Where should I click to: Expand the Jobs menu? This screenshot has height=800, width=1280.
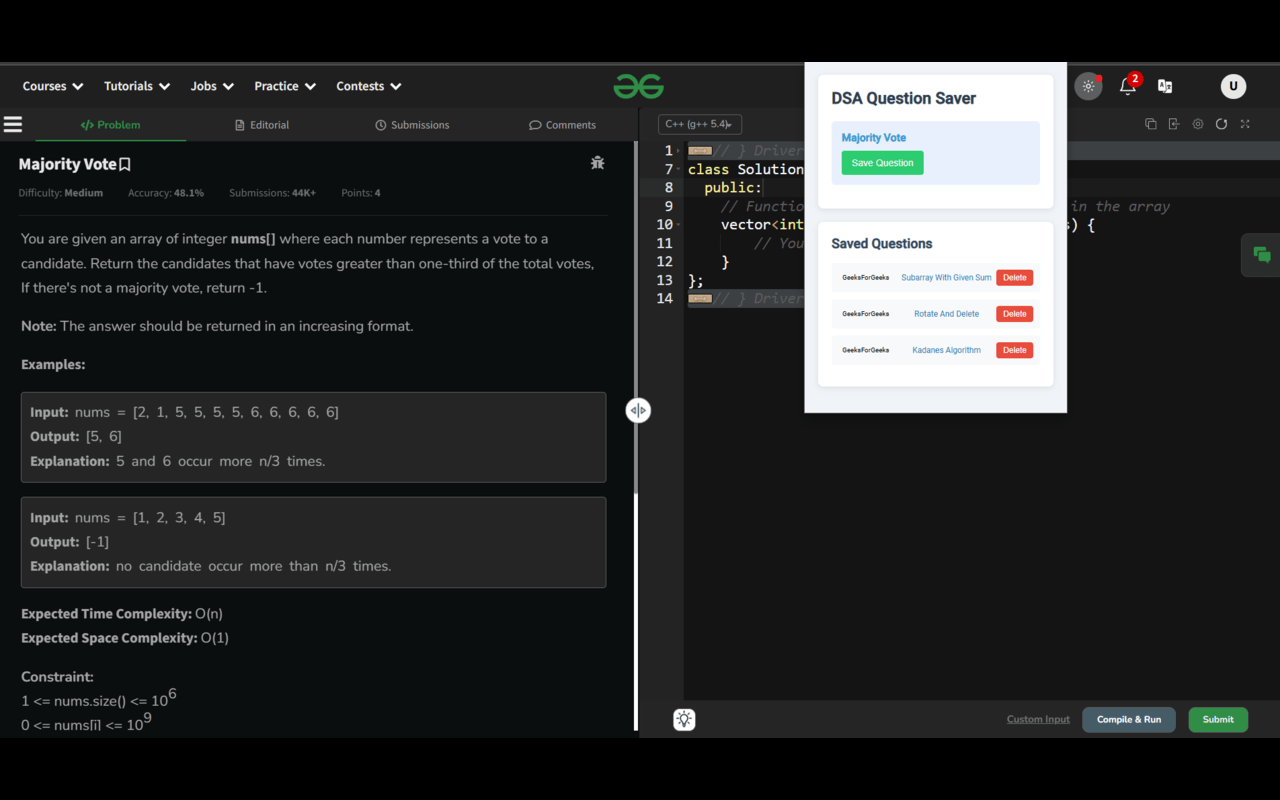[x=212, y=86]
